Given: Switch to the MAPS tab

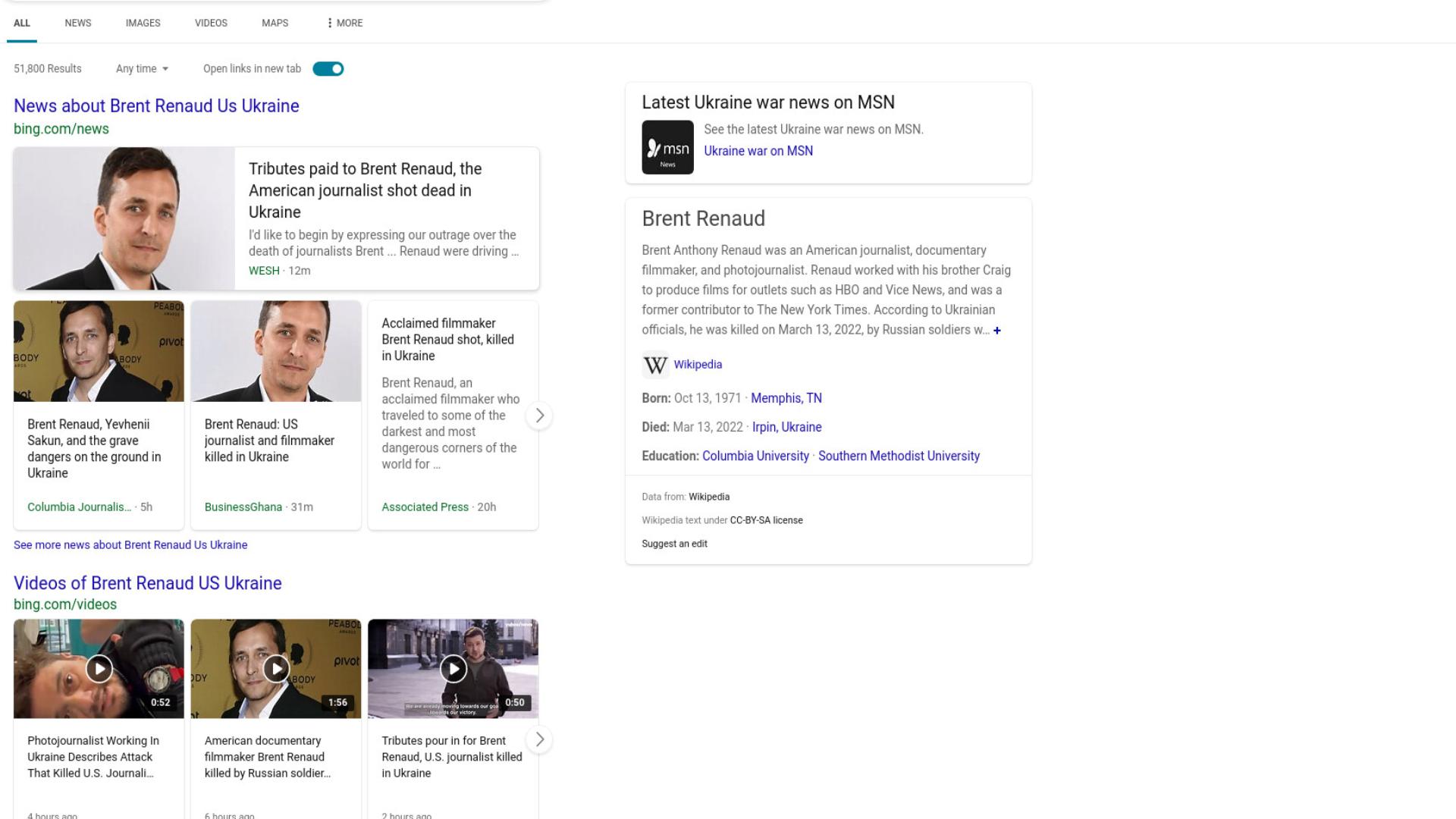Looking at the screenshot, I should tap(275, 23).
